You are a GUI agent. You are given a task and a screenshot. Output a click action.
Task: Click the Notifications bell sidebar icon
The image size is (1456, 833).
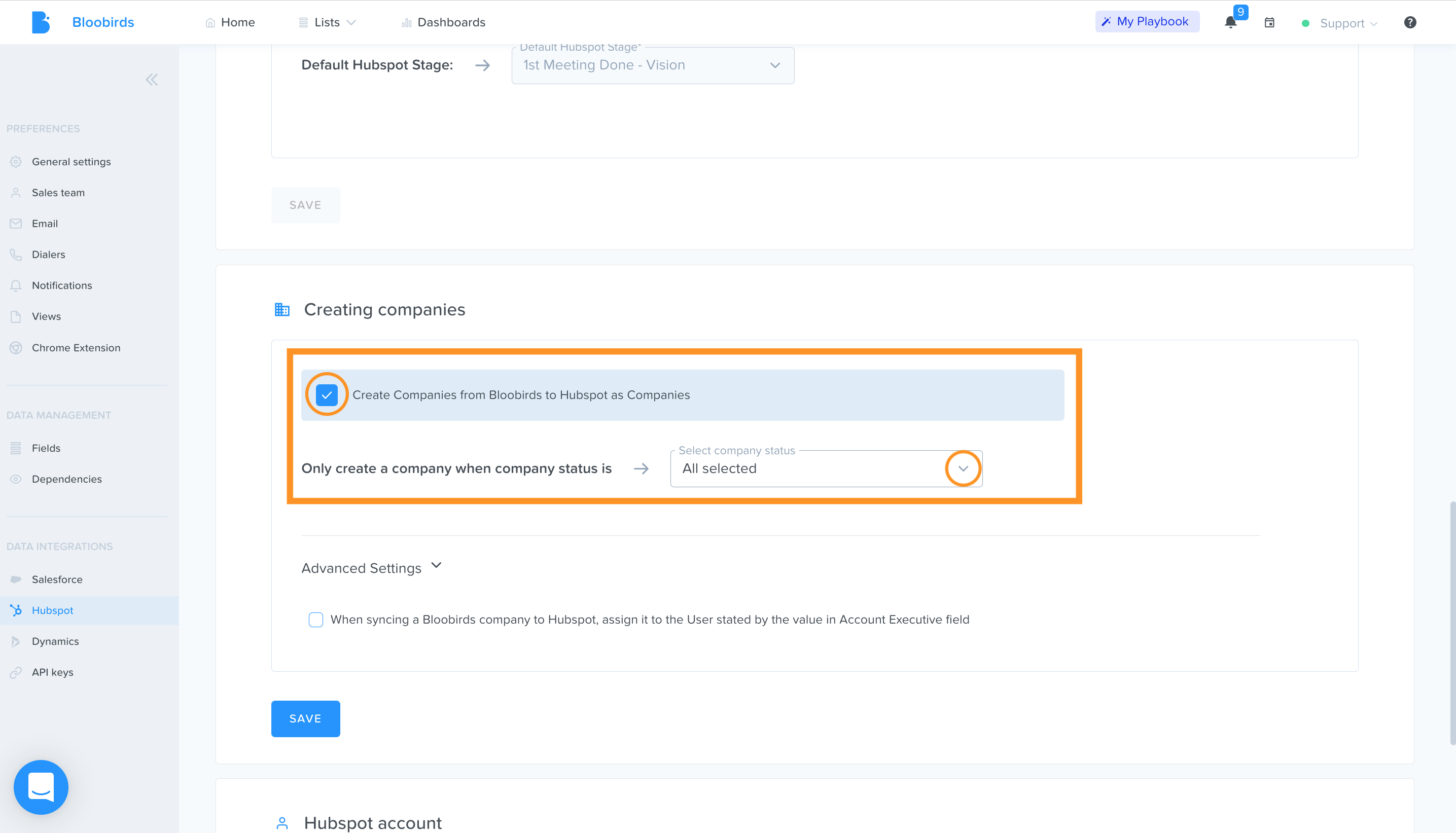[16, 285]
